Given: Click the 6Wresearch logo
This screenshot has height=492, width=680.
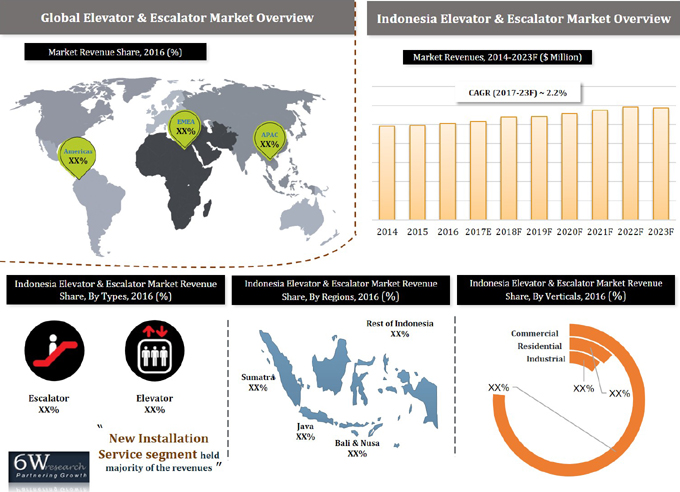Looking at the screenshot, I should 49,467.
